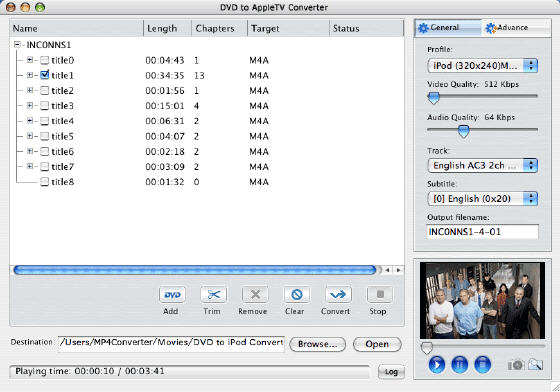Start conversion with the Convert icon
Viewport: 560px width, 392px height.
(x=338, y=295)
